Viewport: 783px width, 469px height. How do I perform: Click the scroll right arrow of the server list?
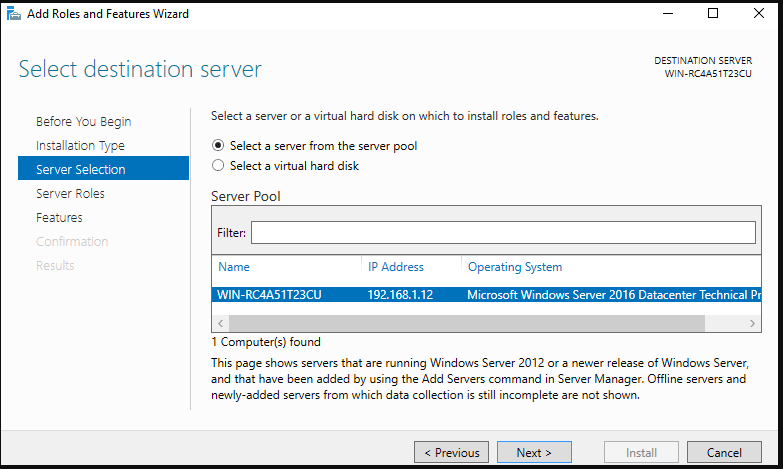pos(753,324)
